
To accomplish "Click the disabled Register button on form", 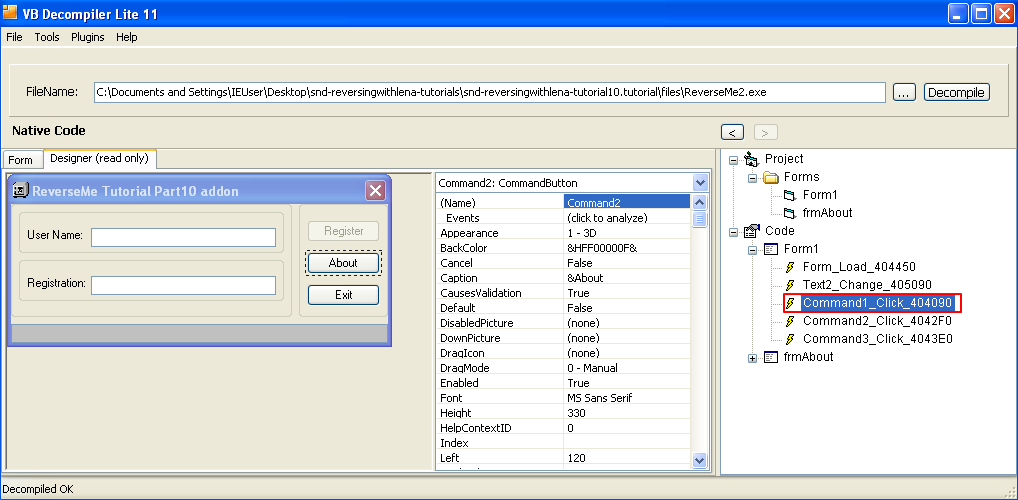I will coord(343,231).
